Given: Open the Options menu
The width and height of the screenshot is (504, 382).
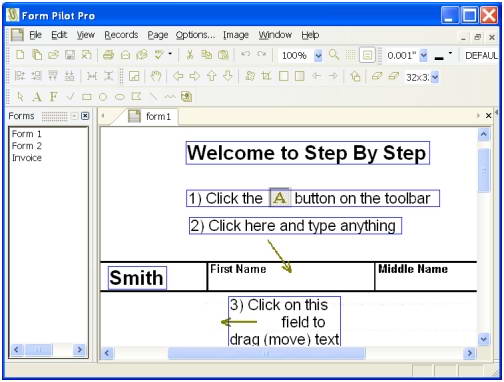Looking at the screenshot, I should coord(195,35).
